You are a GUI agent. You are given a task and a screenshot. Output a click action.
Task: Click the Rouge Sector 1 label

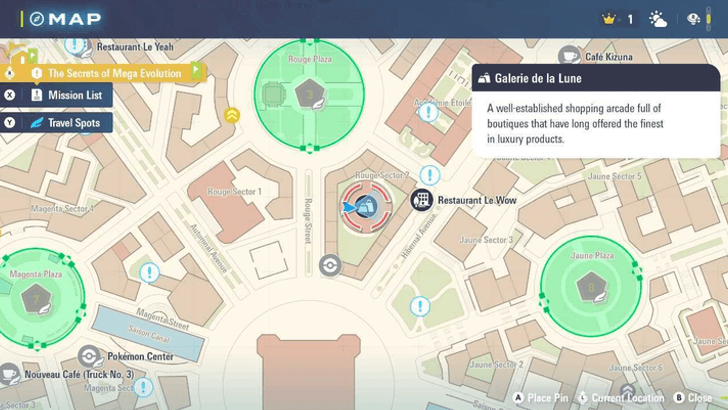[234, 192]
